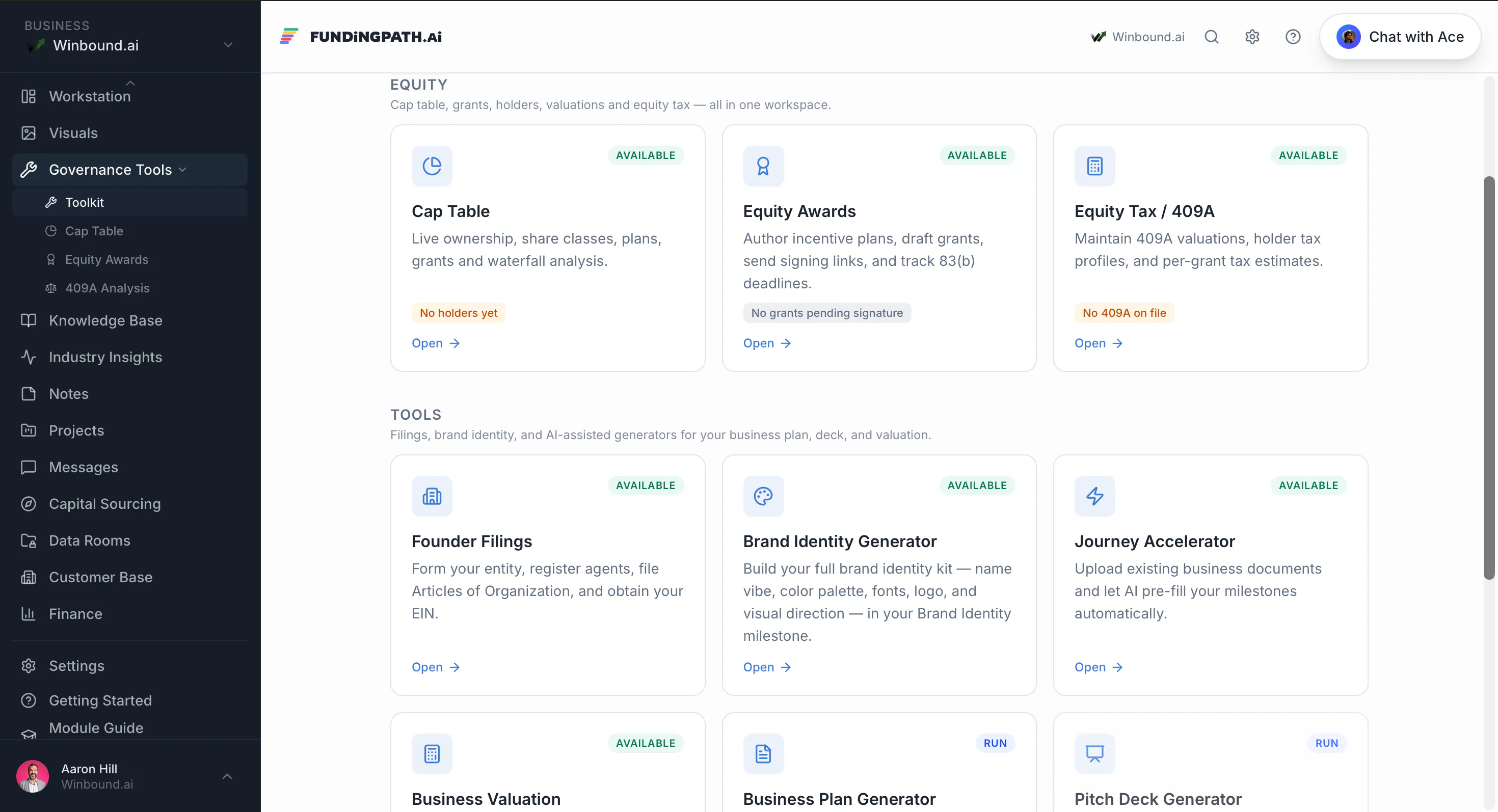Click the 'No grants pending signature' status tag
This screenshot has width=1498, height=812.
[827, 313]
